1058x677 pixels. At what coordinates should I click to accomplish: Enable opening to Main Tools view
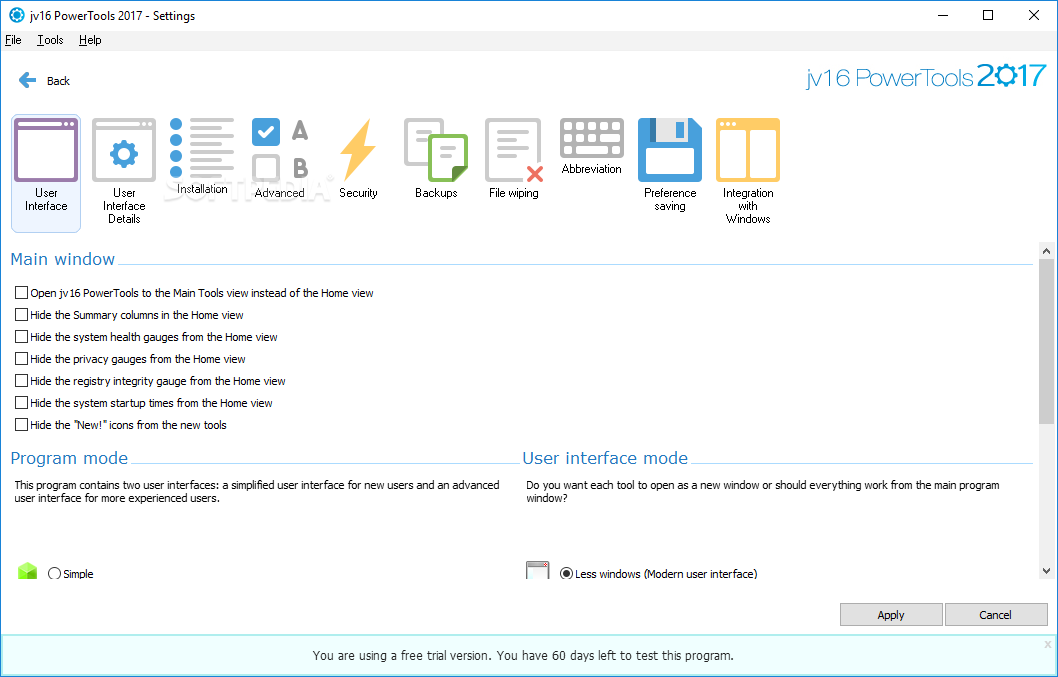pos(22,292)
